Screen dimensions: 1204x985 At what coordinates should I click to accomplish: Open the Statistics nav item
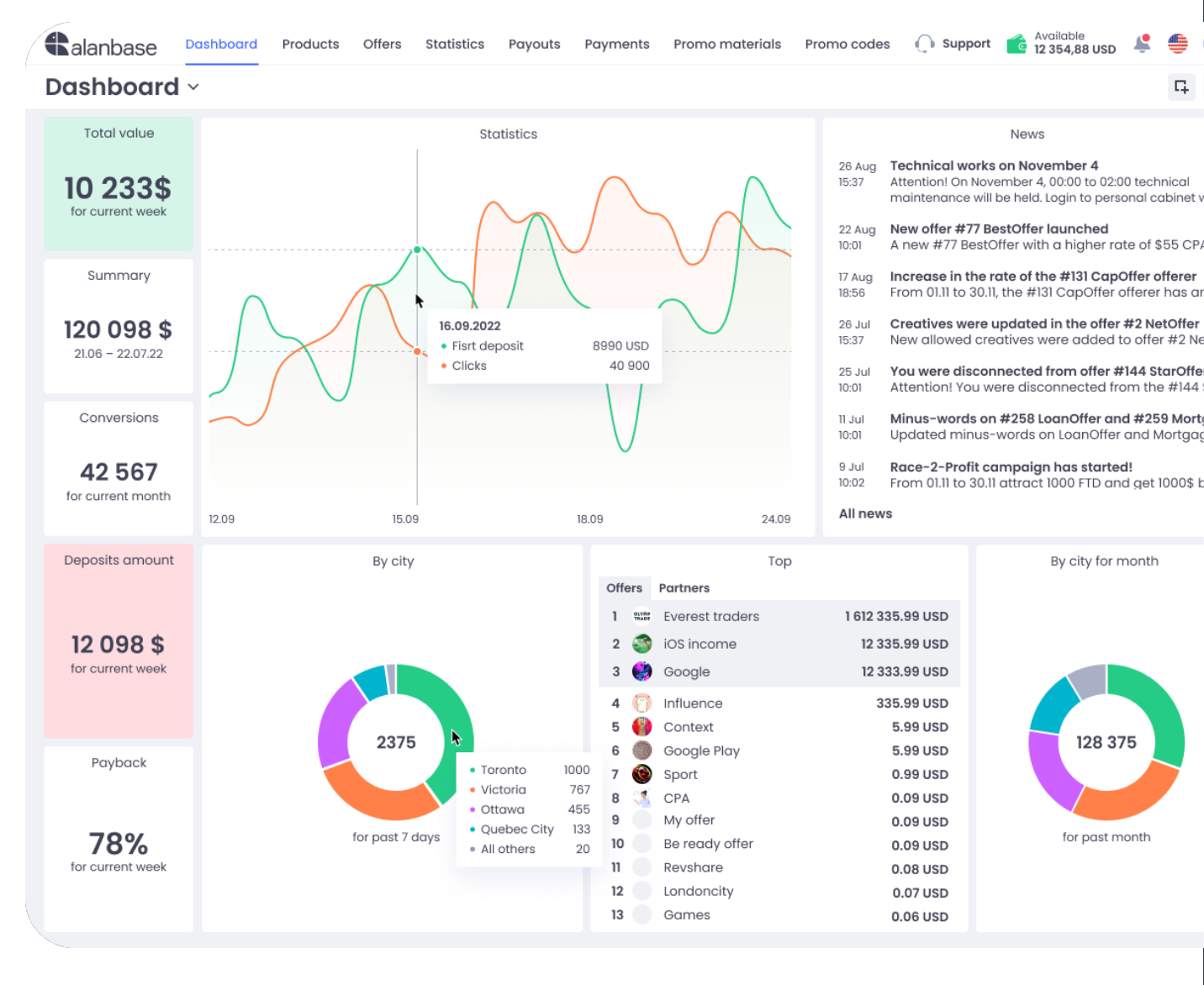tap(455, 44)
